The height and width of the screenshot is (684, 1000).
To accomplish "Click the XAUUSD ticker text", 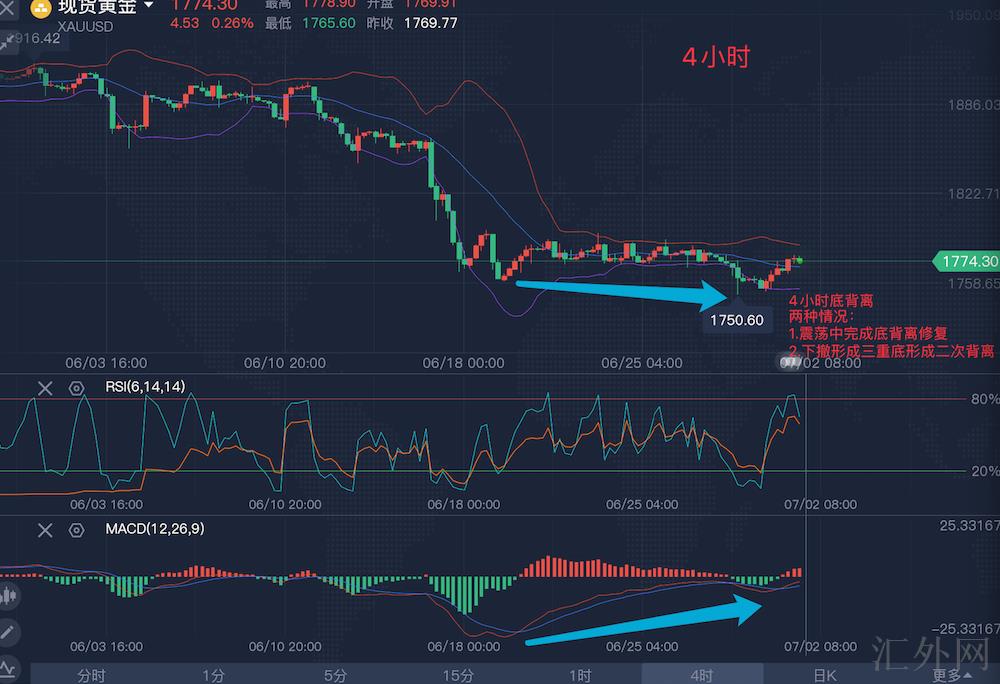I will pos(85,27).
